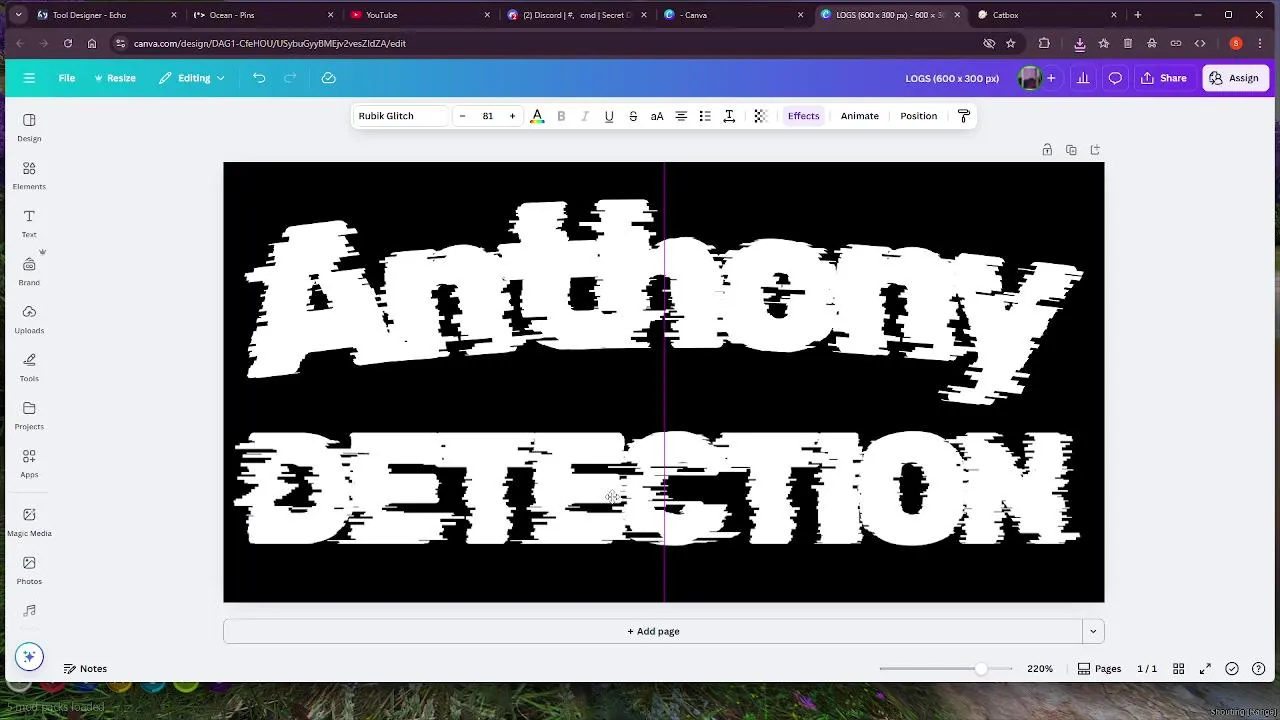This screenshot has width=1280, height=720.
Task: Switch to the Catbox browser tab
Action: (x=1048, y=15)
